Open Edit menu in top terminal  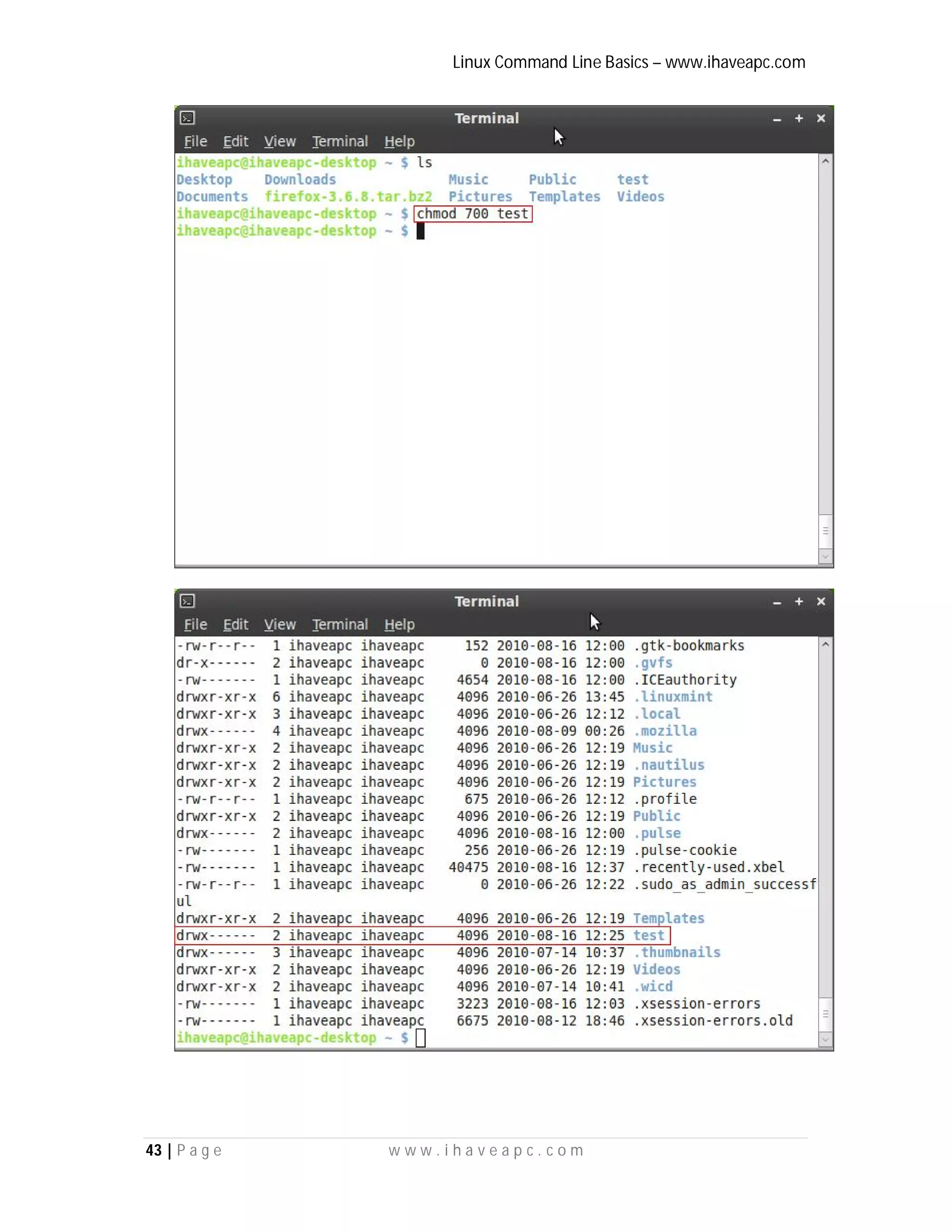tap(235, 142)
